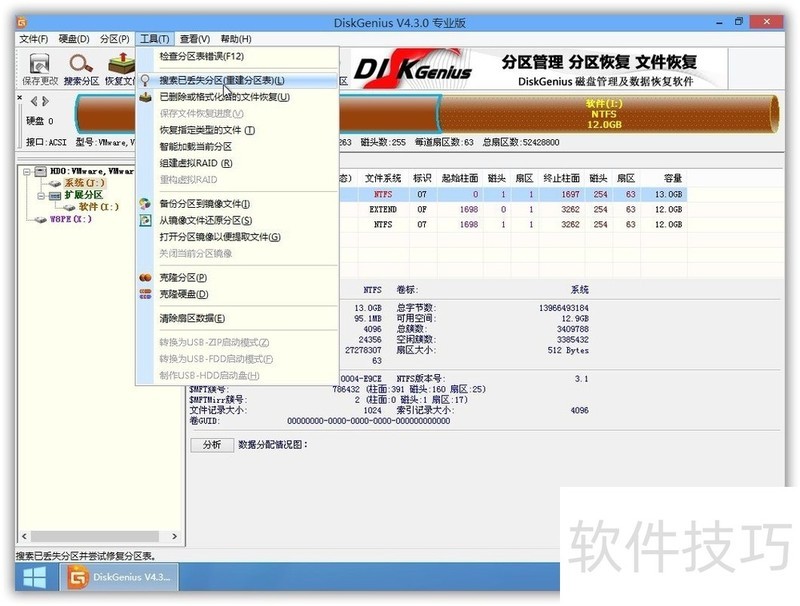This screenshot has width=800, height=606.
Task: Click the restore icon beside 从镜像文件还原分区
Action: [145, 220]
